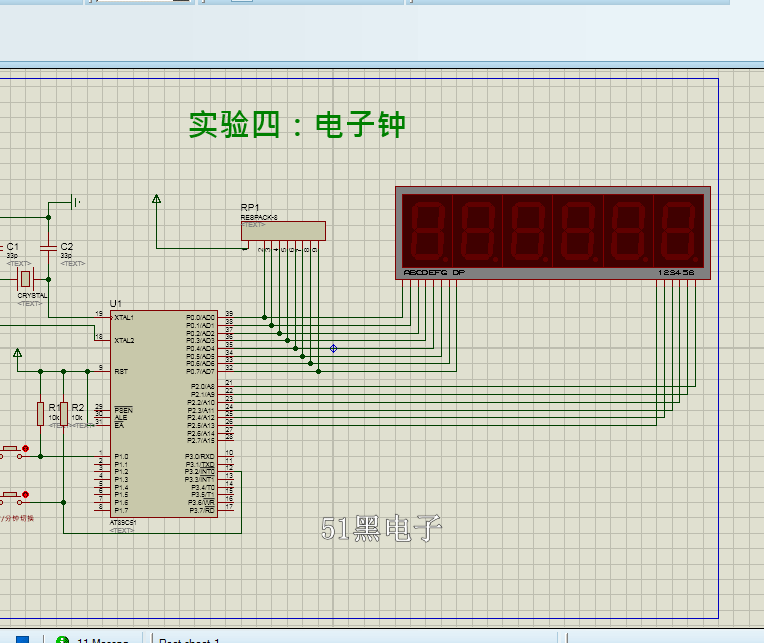This screenshot has width=764, height=643.
Task: Select the six-digit 7-segment display component
Action: coord(553,233)
